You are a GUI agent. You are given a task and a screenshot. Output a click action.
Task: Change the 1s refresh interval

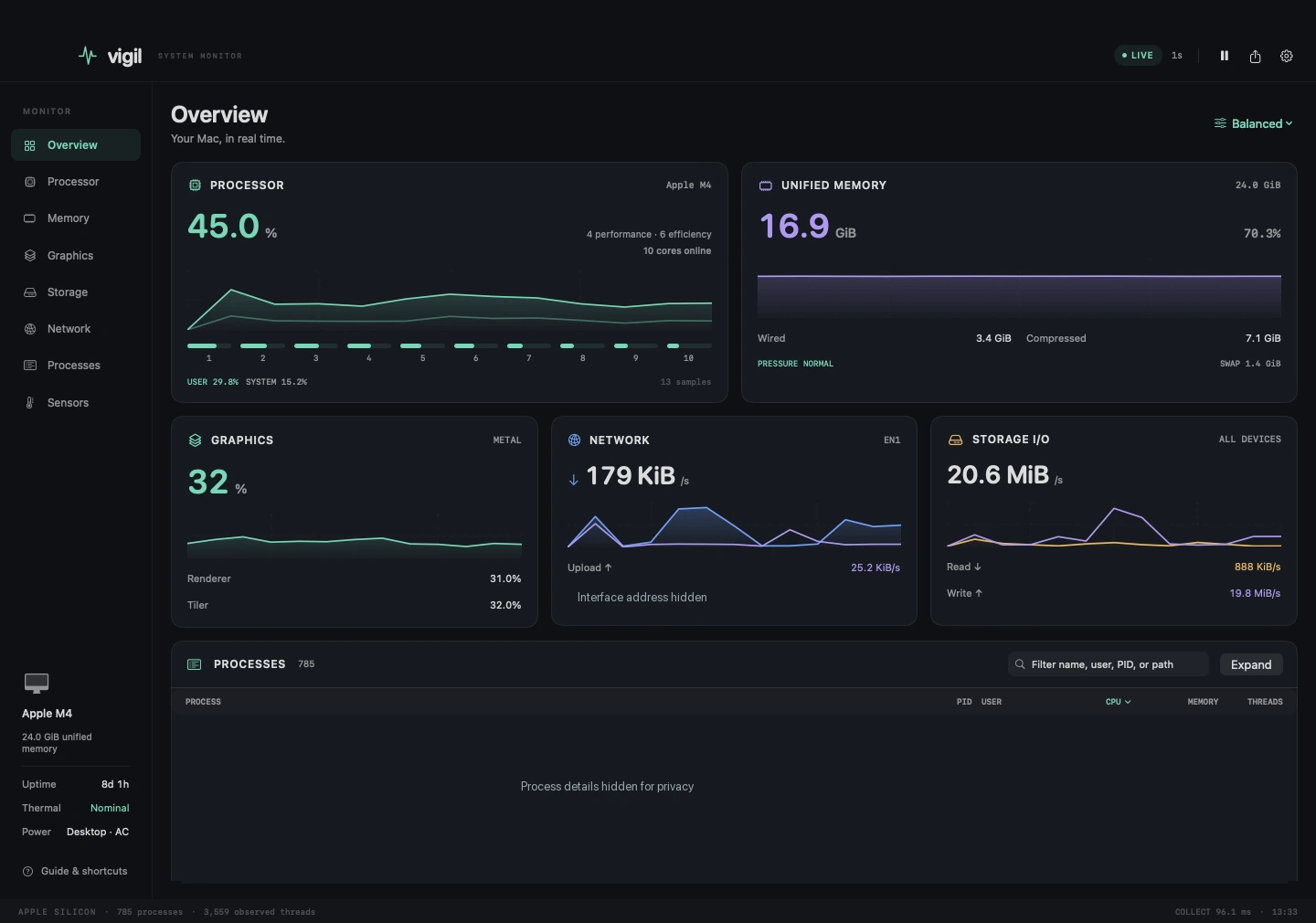[x=1177, y=56]
